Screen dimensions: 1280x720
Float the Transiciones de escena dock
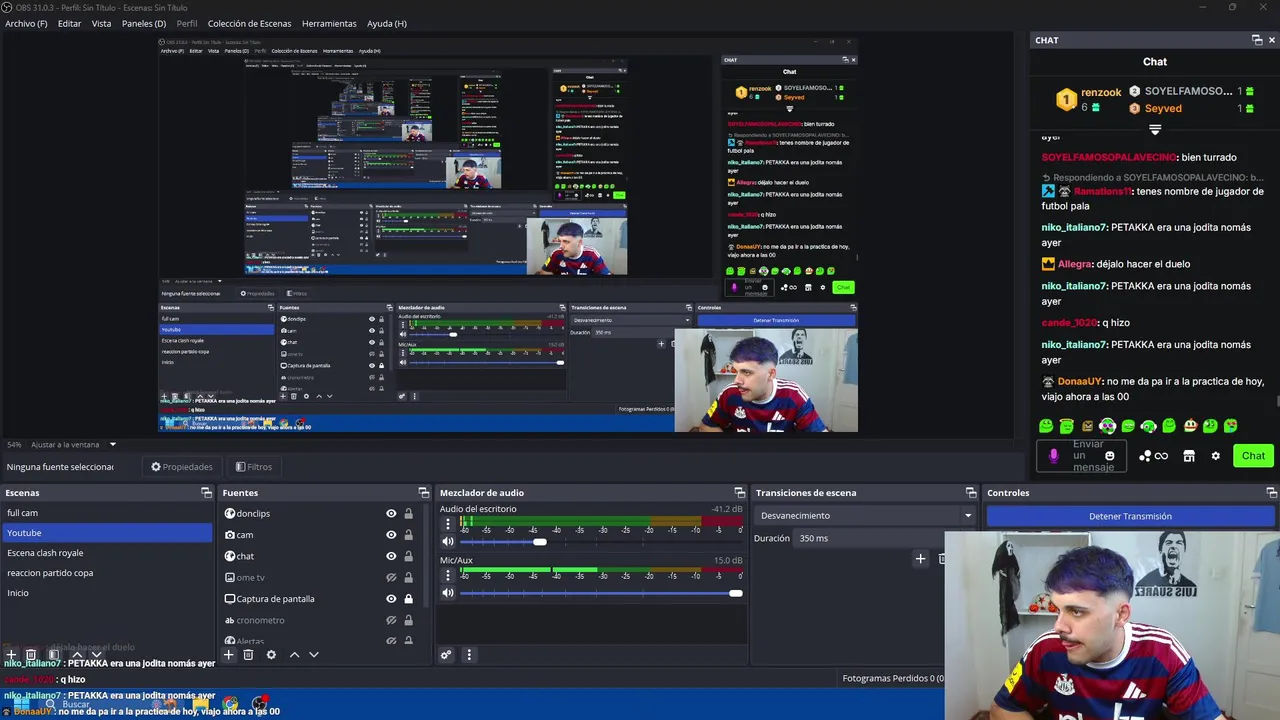click(x=971, y=493)
